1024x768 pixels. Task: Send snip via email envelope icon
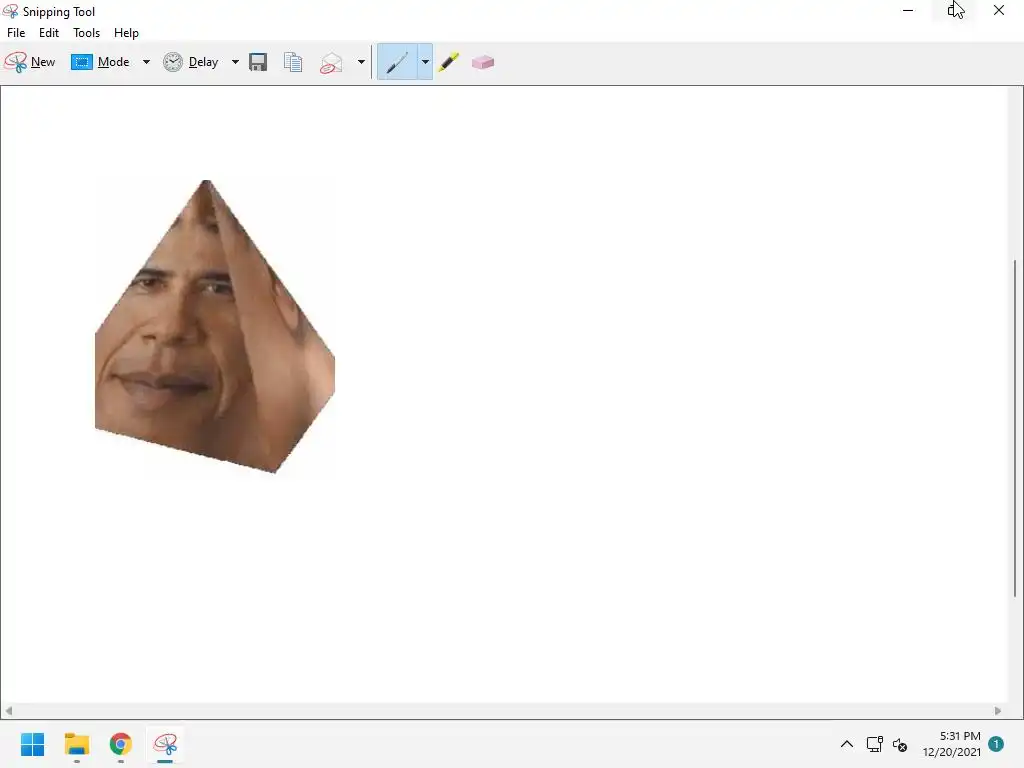[331, 63]
